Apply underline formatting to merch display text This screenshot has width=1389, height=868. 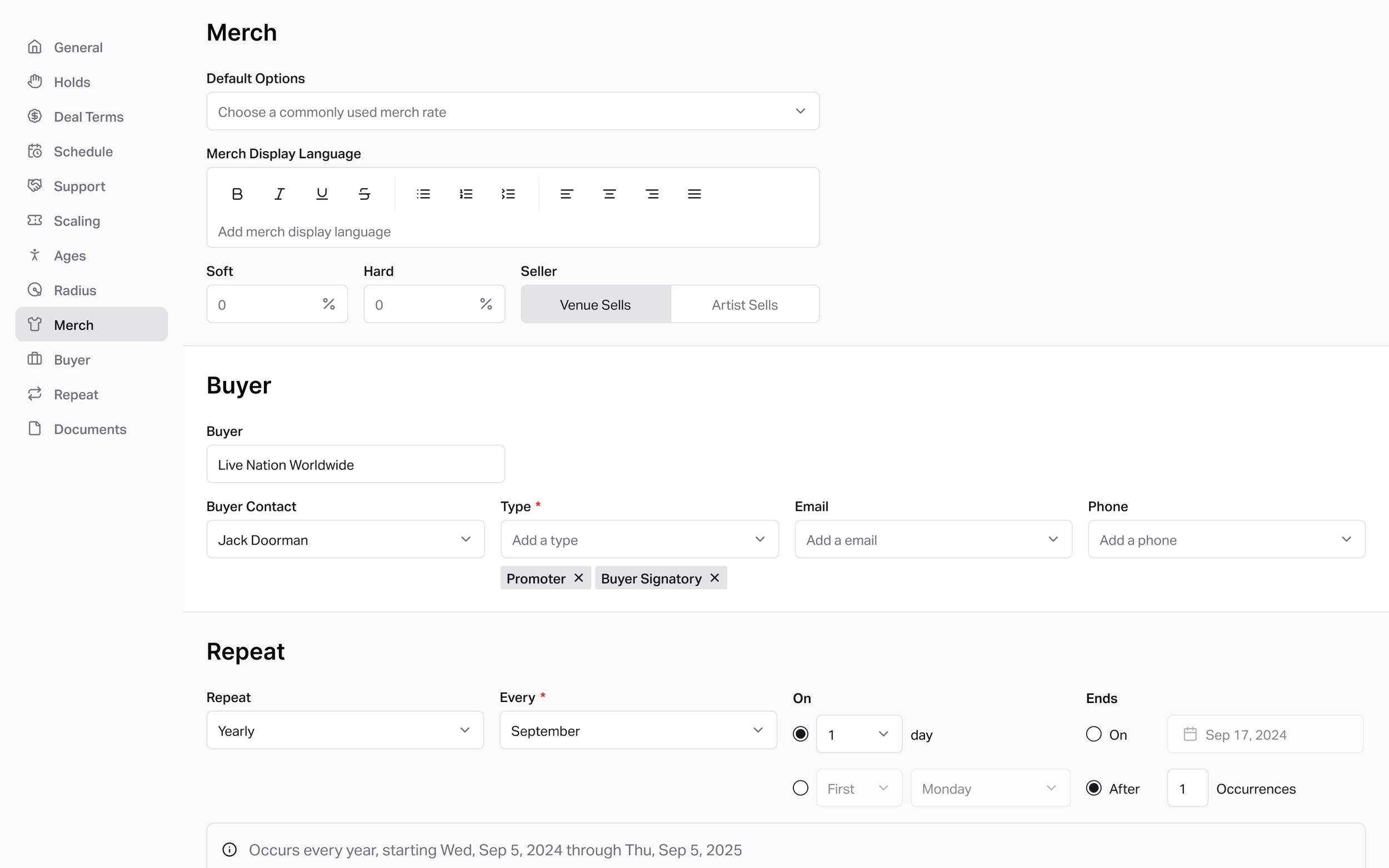tap(322, 193)
